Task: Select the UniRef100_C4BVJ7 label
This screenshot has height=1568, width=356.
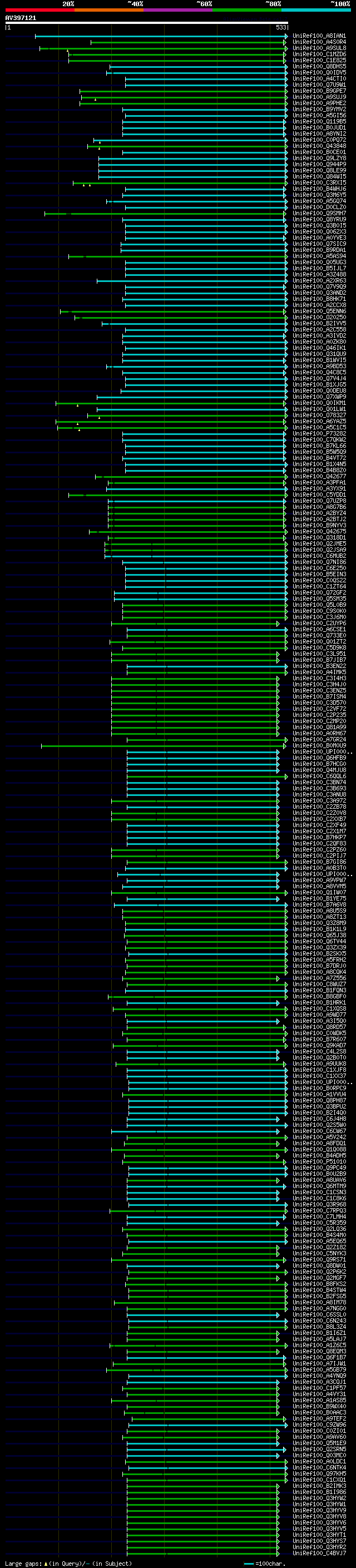Action: [x=319, y=1553]
